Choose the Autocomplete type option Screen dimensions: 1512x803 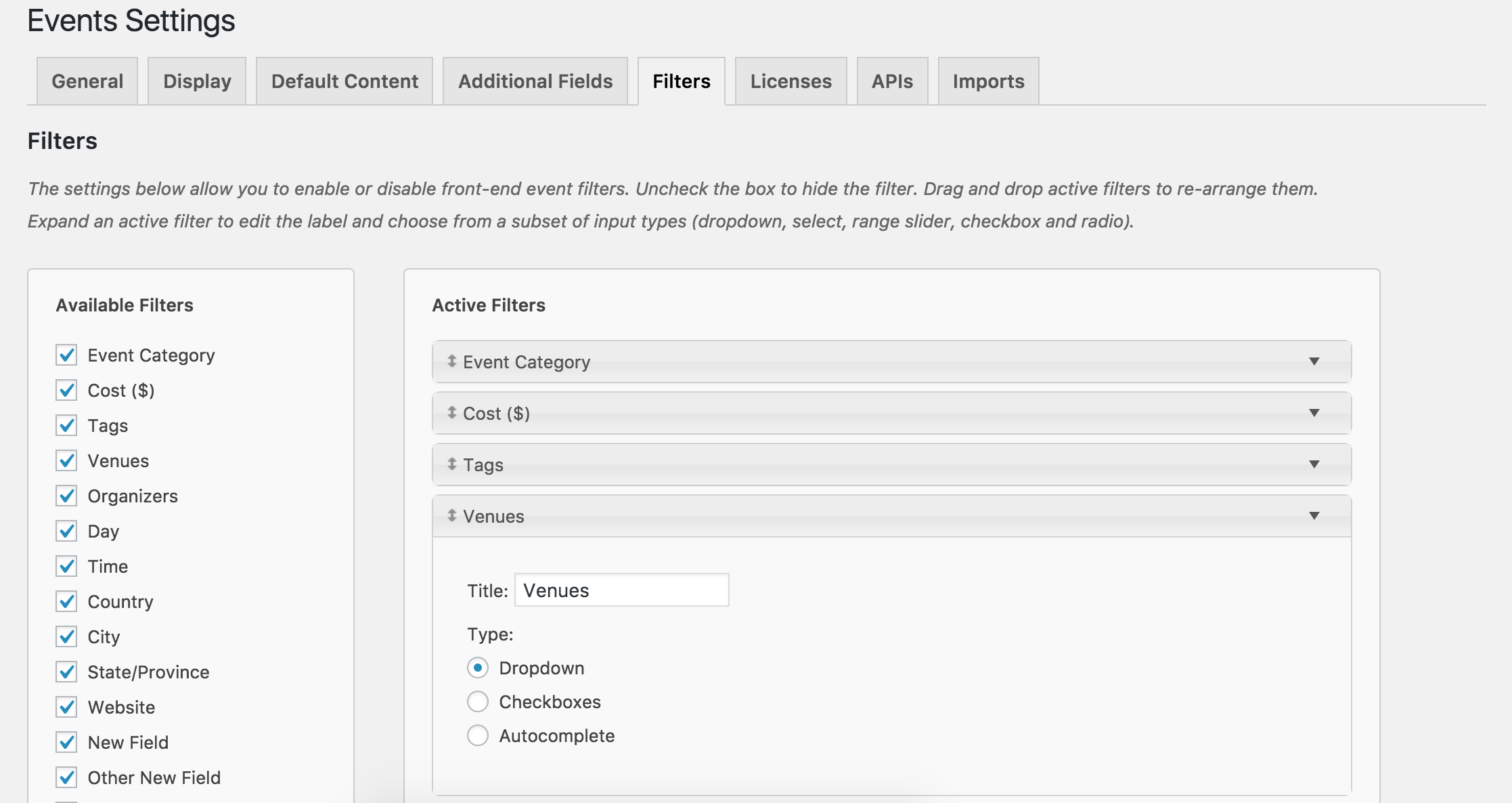[x=478, y=735]
